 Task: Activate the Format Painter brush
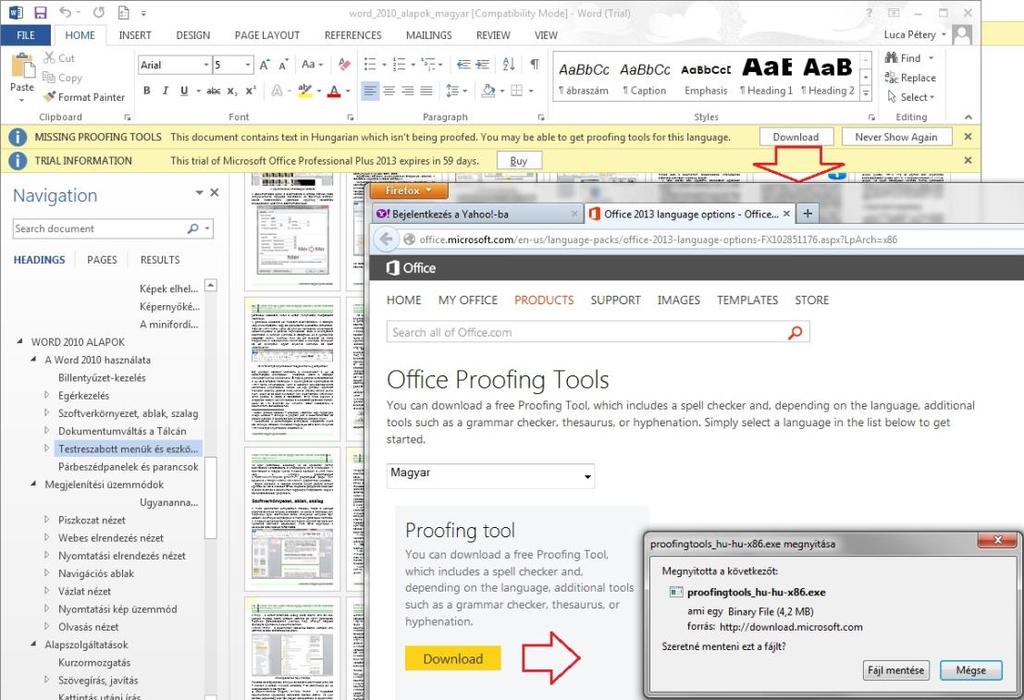tap(84, 97)
